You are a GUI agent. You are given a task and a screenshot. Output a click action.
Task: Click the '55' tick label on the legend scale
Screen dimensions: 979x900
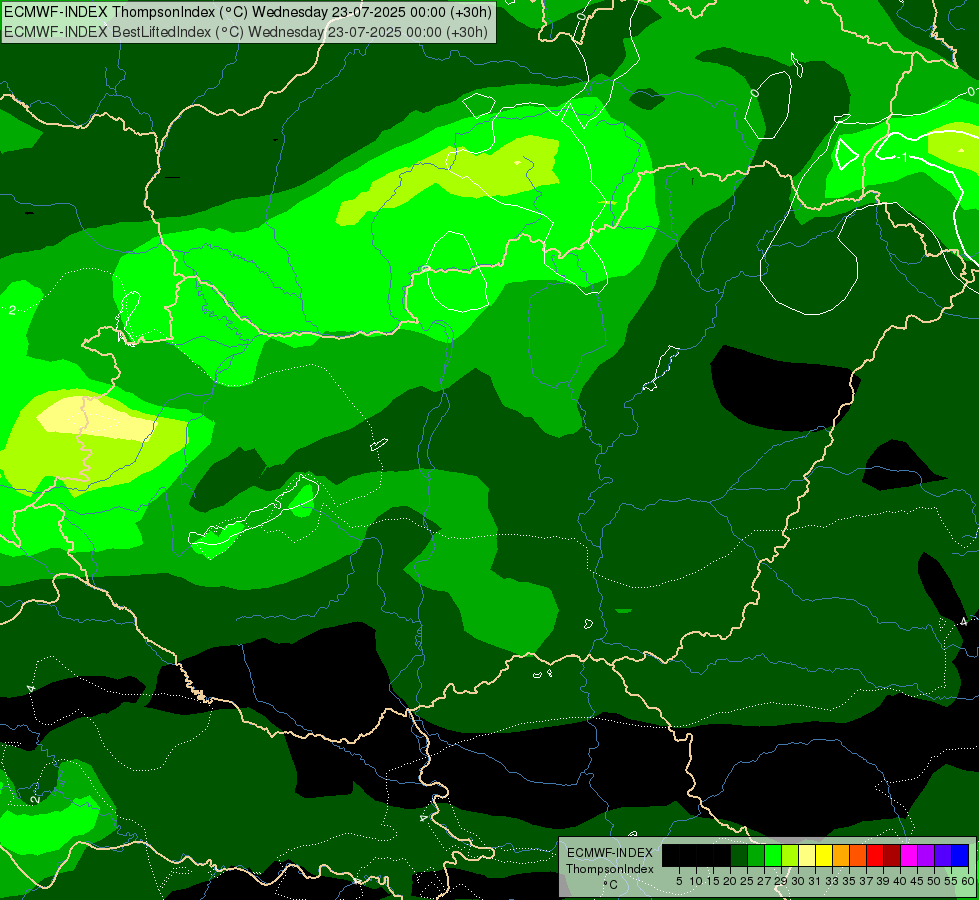[x=951, y=881]
